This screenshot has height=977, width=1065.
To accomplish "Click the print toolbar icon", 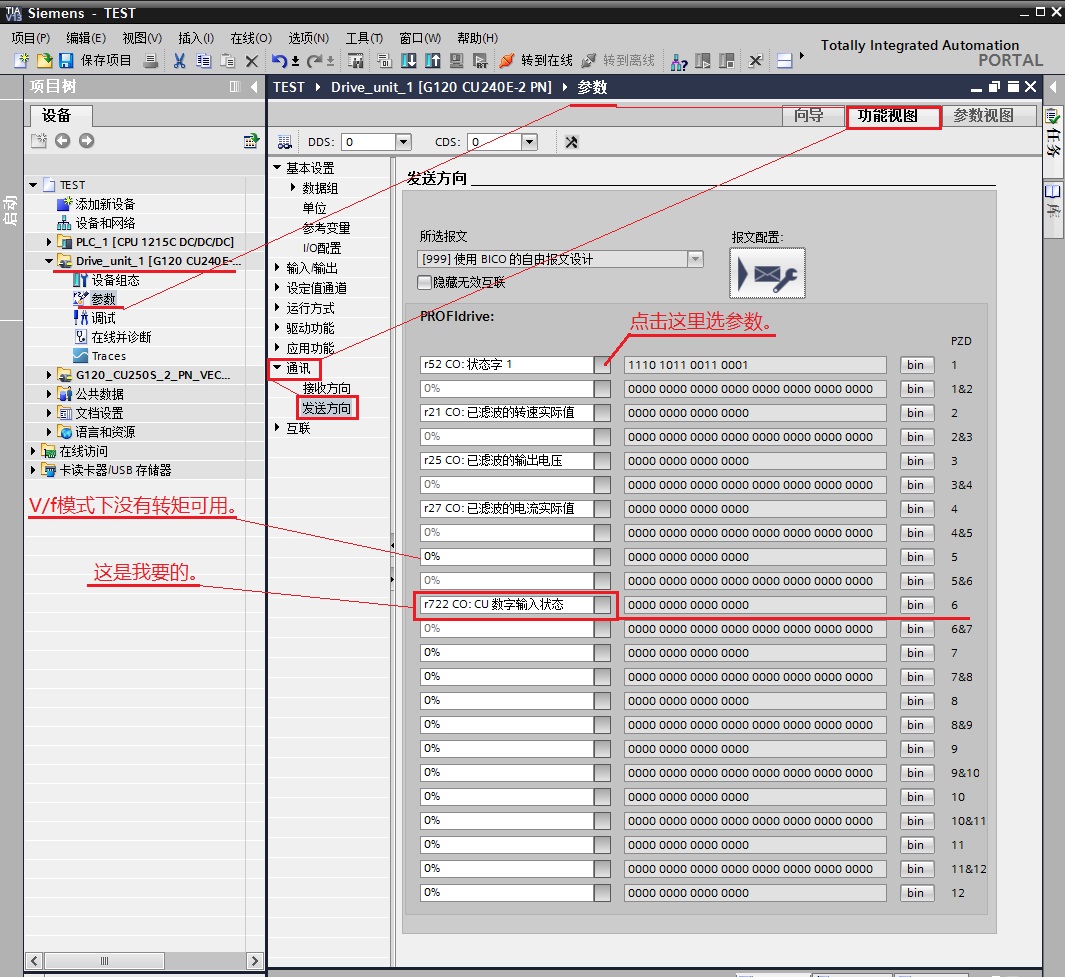I will 151,61.
